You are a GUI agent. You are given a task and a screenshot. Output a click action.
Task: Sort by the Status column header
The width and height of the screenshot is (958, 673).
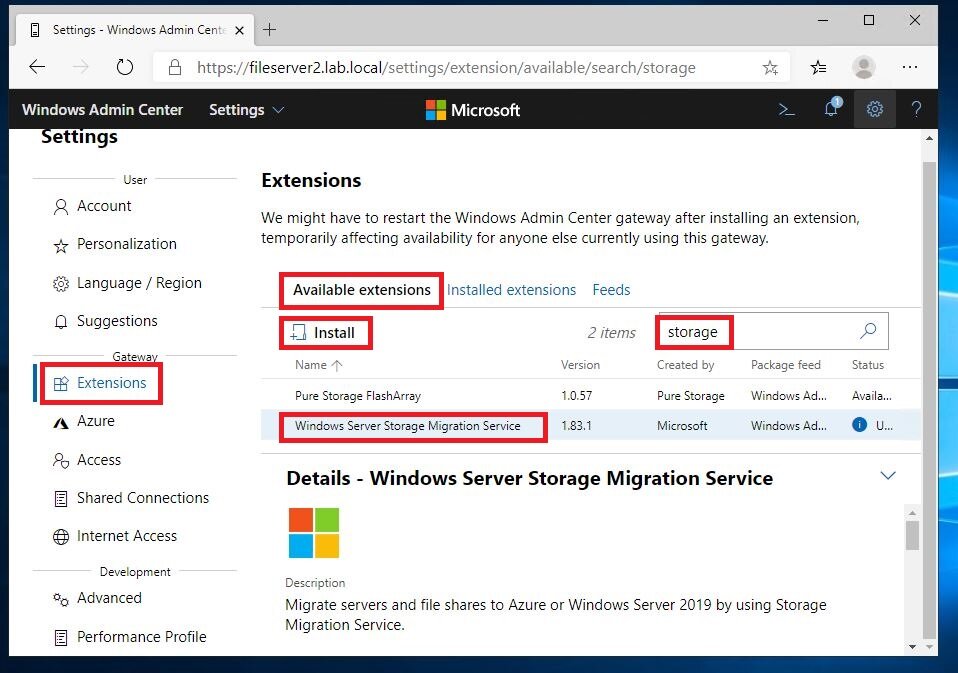pyautogui.click(x=868, y=365)
